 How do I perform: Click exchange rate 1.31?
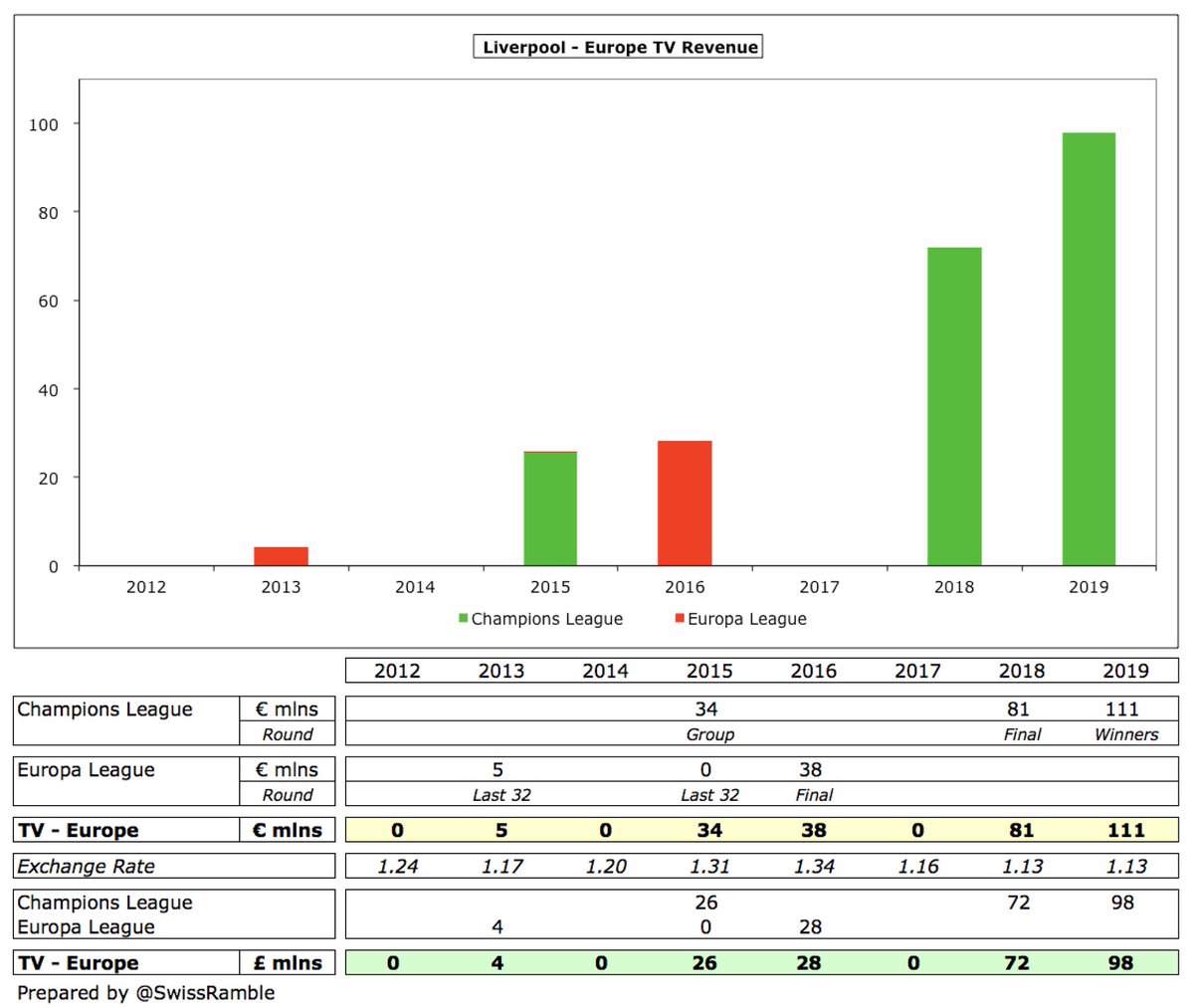pyautogui.click(x=710, y=867)
